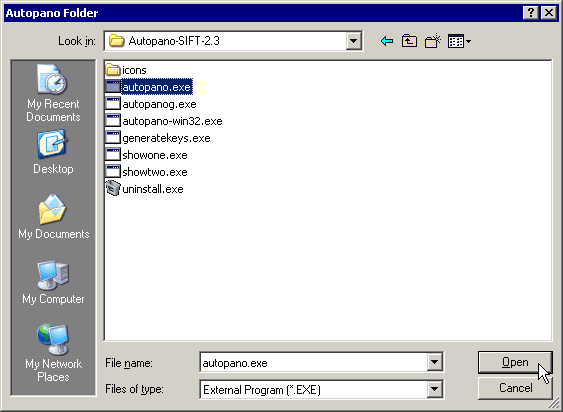Select the generatekeys.exe file name
563x412 pixels.
[x=166, y=138]
